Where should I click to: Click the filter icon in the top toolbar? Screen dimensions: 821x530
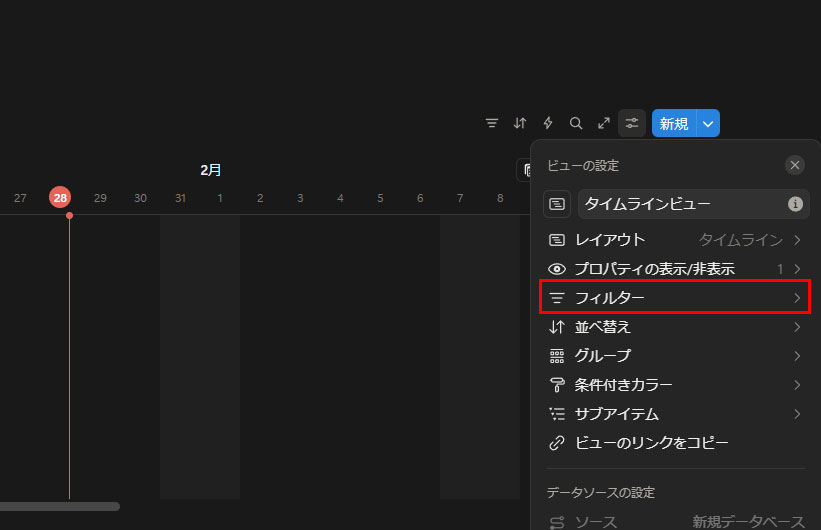point(492,123)
